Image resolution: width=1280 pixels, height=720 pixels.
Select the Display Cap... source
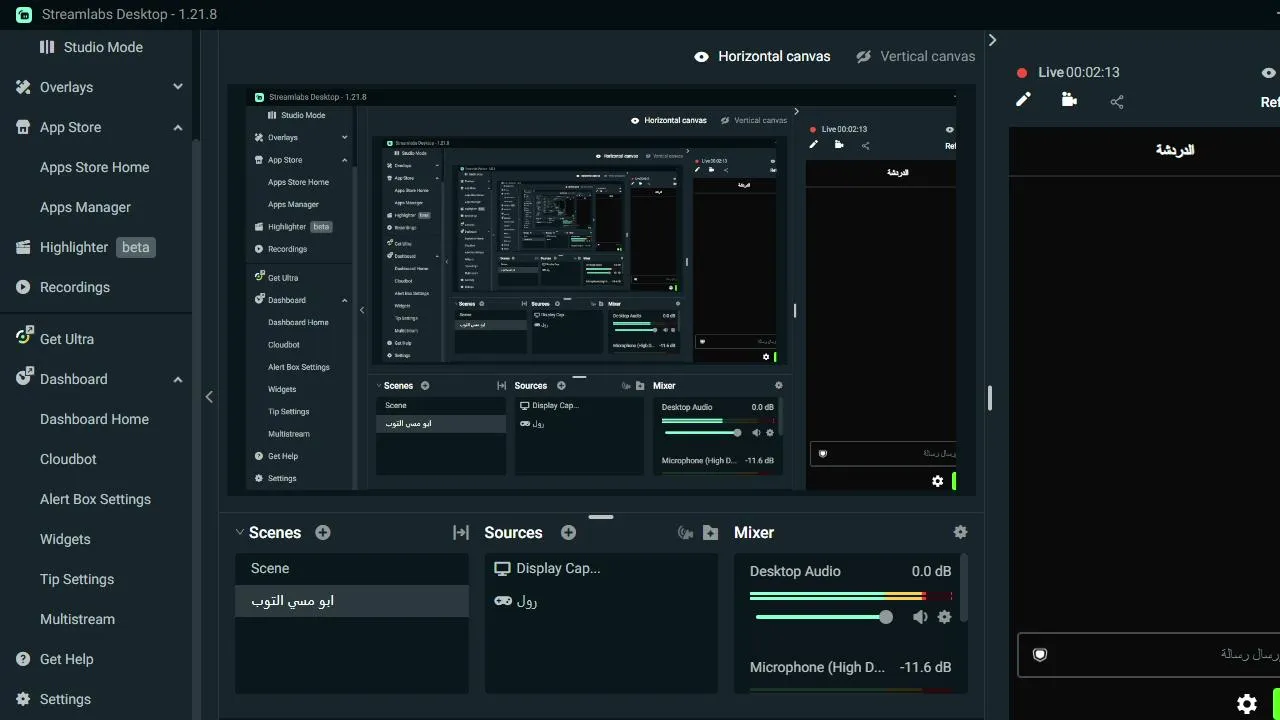[601, 569]
